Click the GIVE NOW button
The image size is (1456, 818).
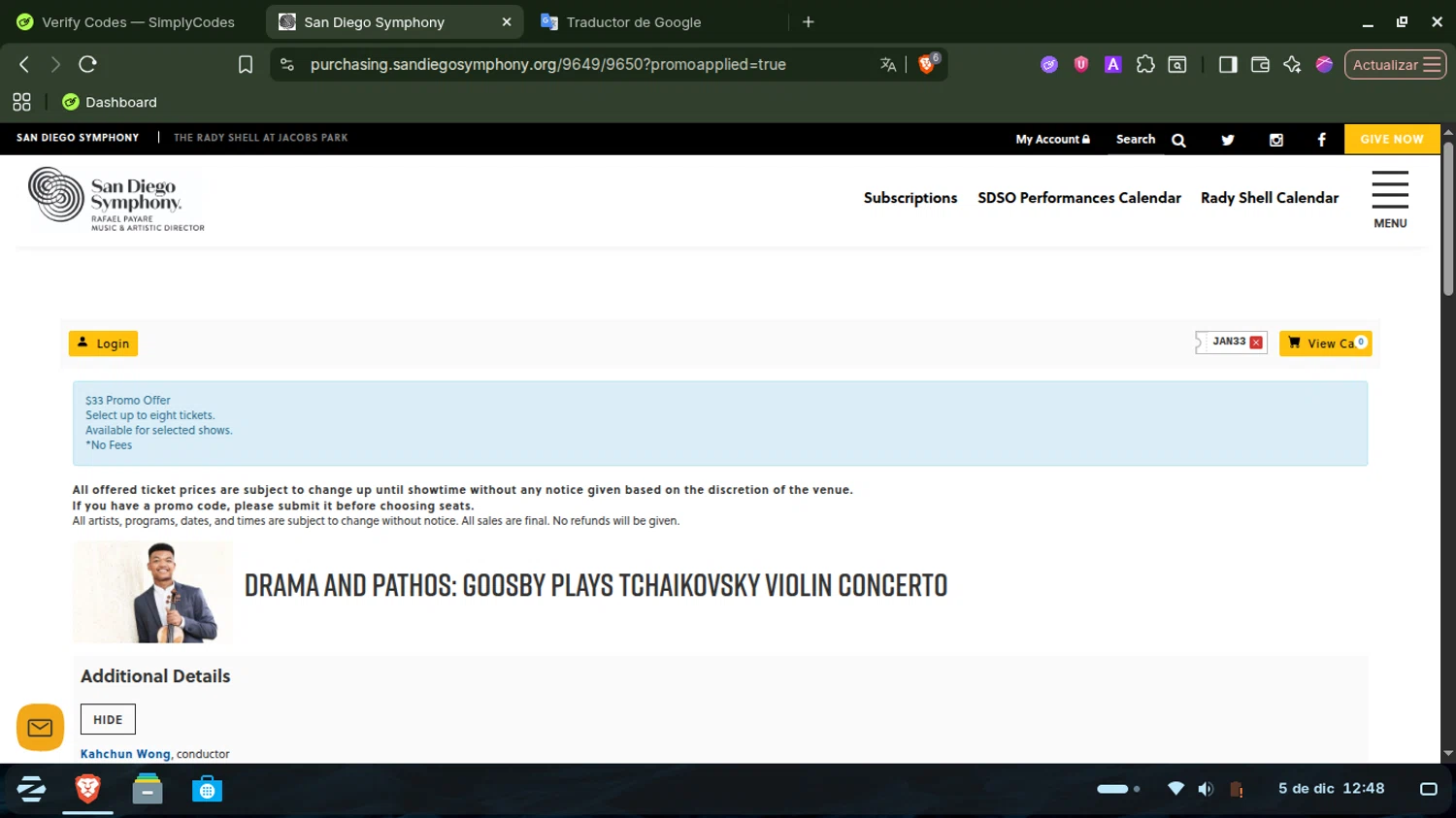point(1392,139)
